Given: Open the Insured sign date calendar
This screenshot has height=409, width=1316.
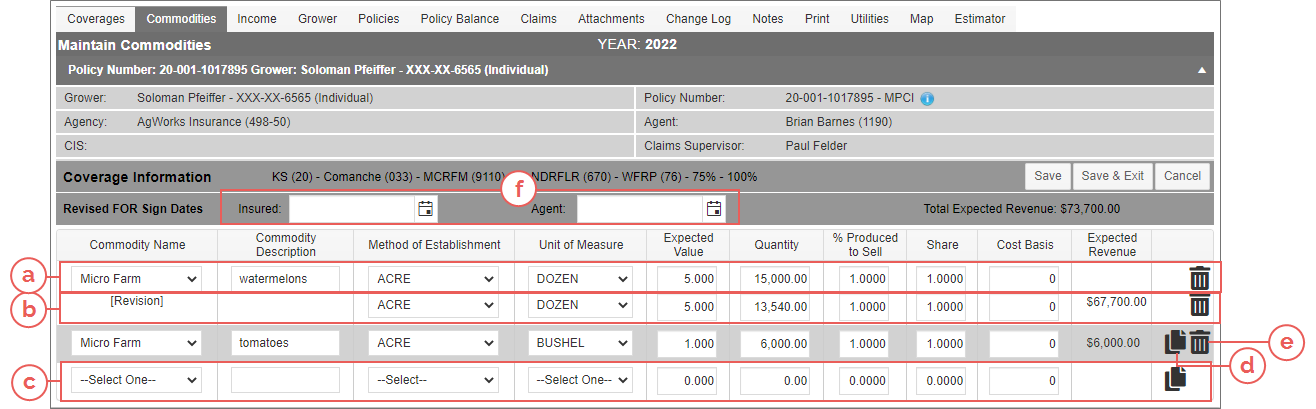Looking at the screenshot, I should (x=425, y=209).
